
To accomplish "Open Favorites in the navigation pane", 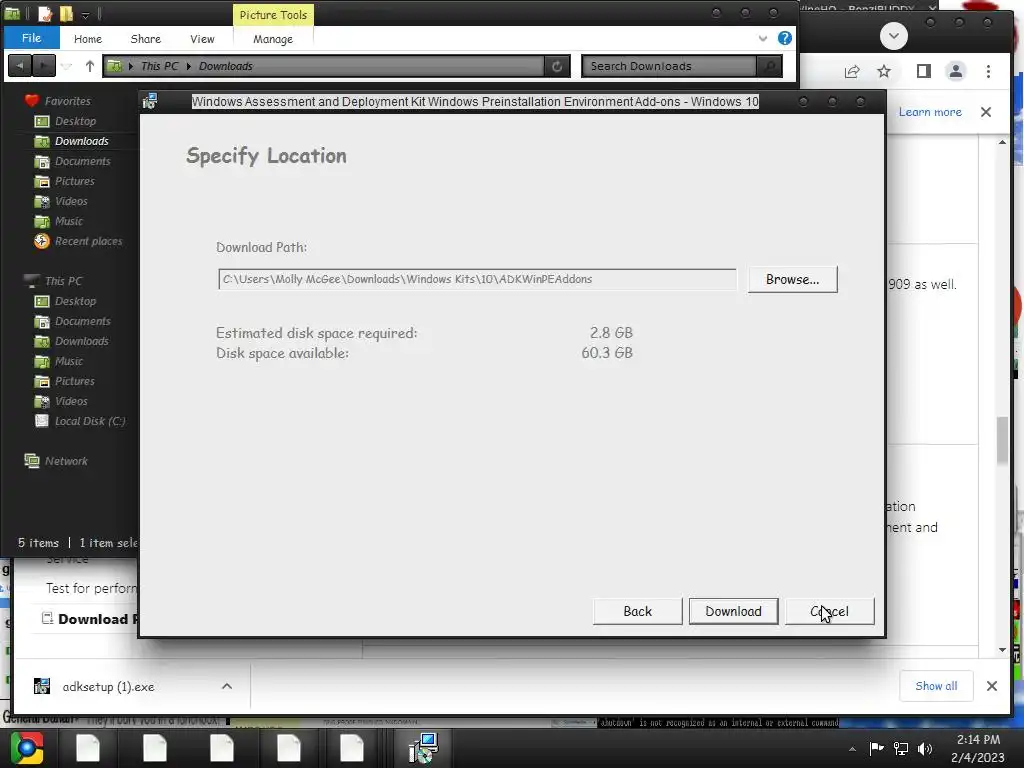I will pos(67,101).
